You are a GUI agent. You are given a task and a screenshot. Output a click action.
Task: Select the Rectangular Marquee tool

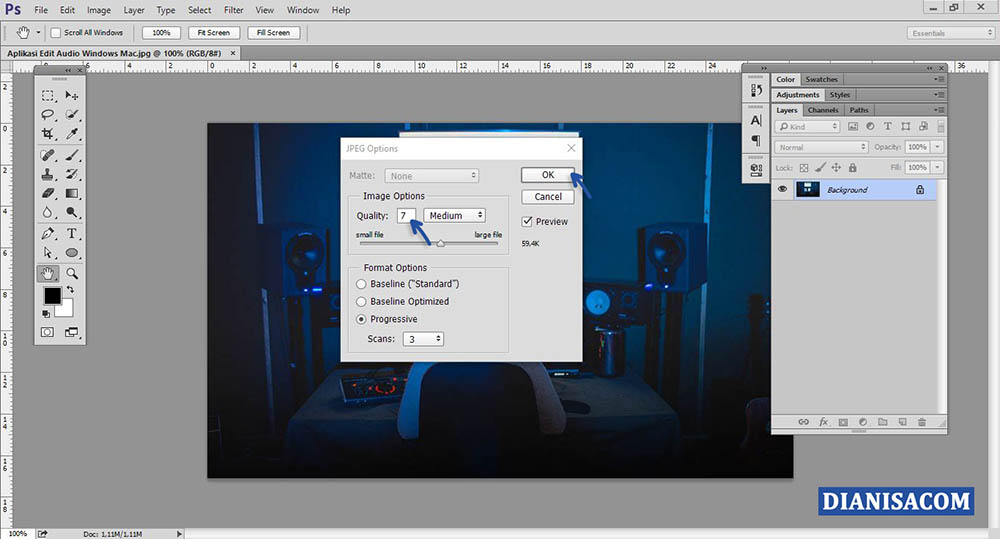[x=48, y=96]
